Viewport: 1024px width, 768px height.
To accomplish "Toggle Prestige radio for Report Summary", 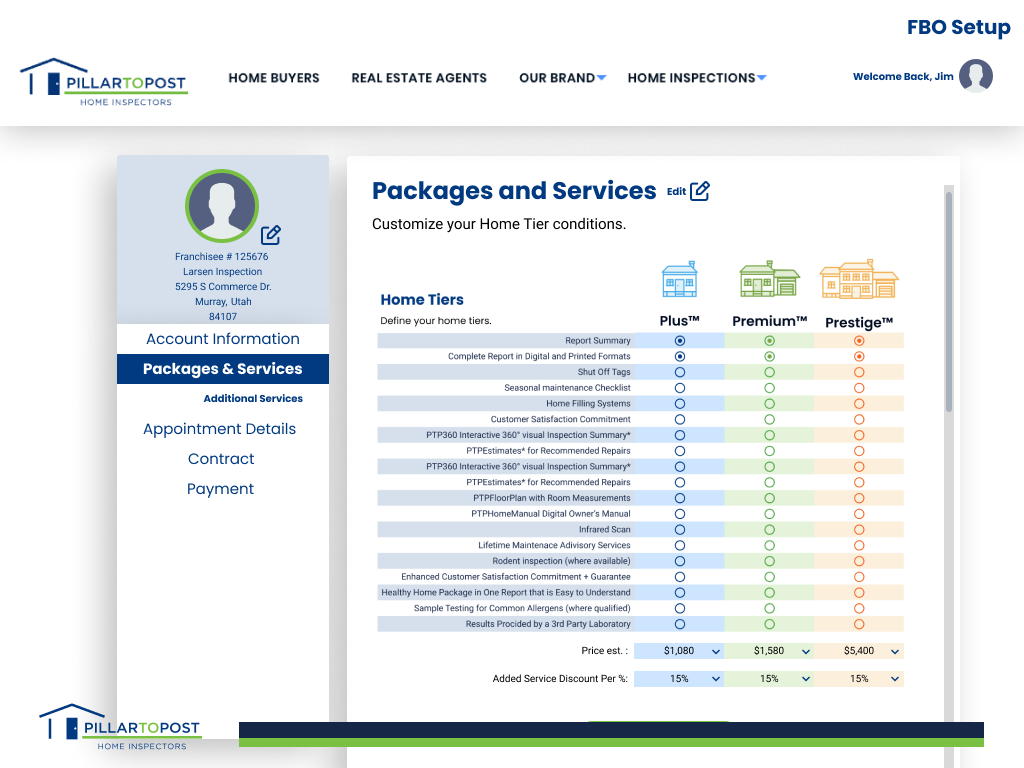I will tap(859, 341).
